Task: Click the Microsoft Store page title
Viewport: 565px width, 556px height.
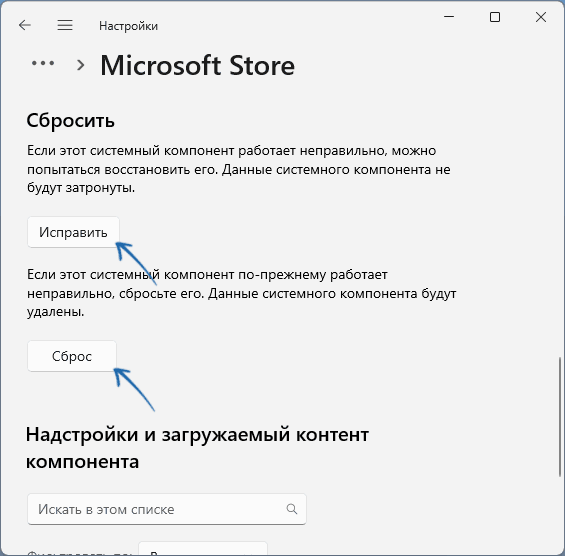Action: click(x=197, y=66)
